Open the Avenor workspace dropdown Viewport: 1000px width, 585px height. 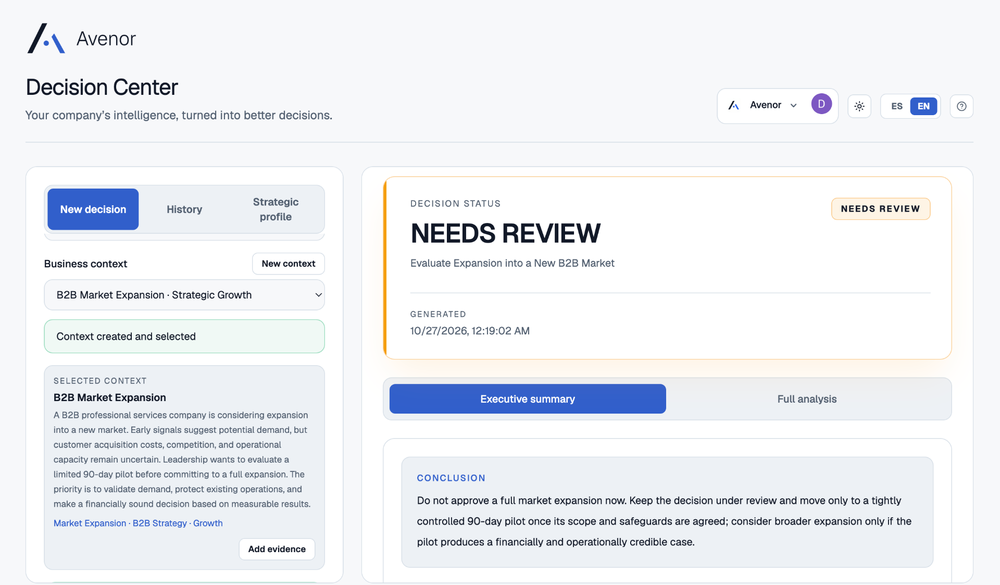[763, 105]
